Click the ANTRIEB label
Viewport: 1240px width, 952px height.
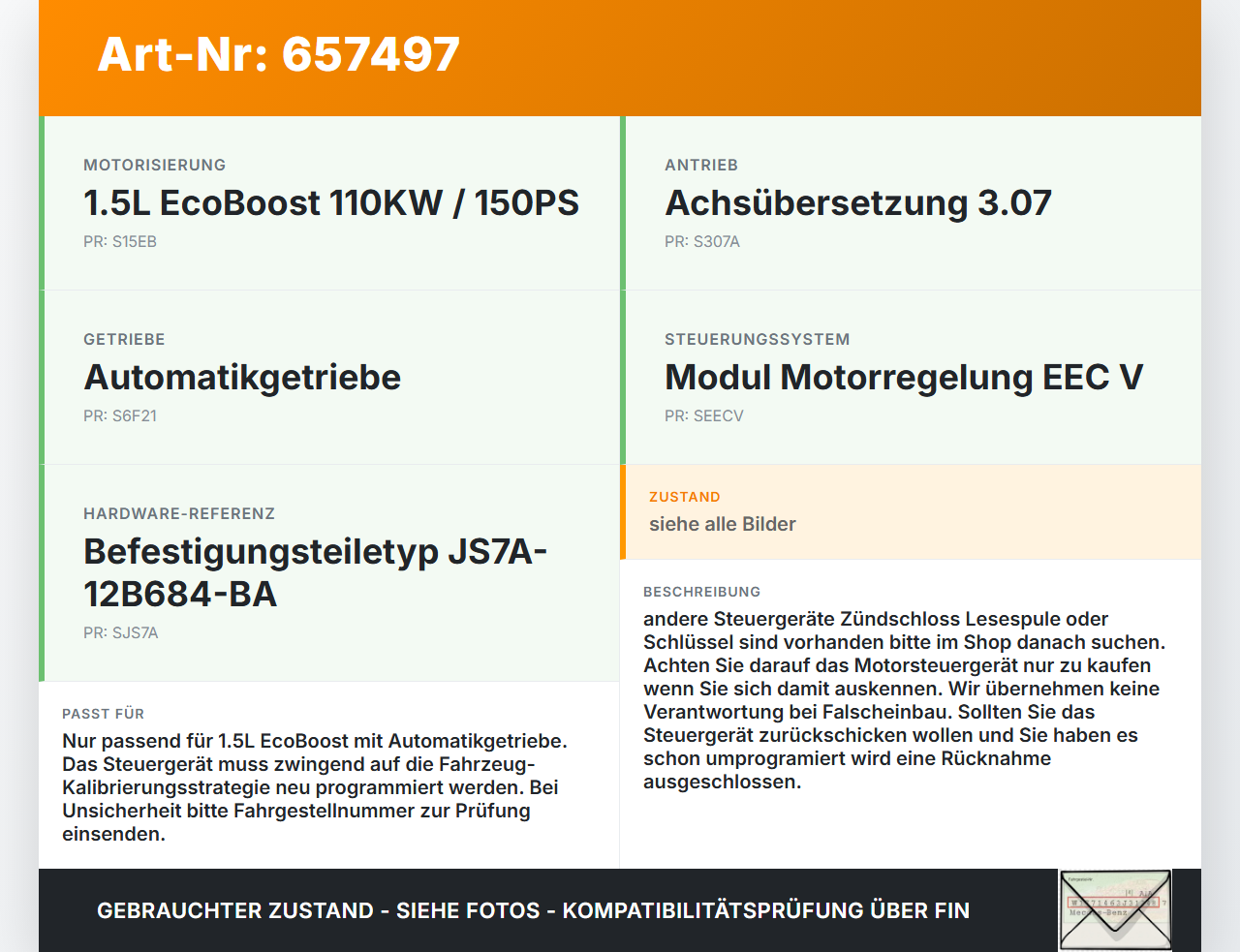(701, 165)
